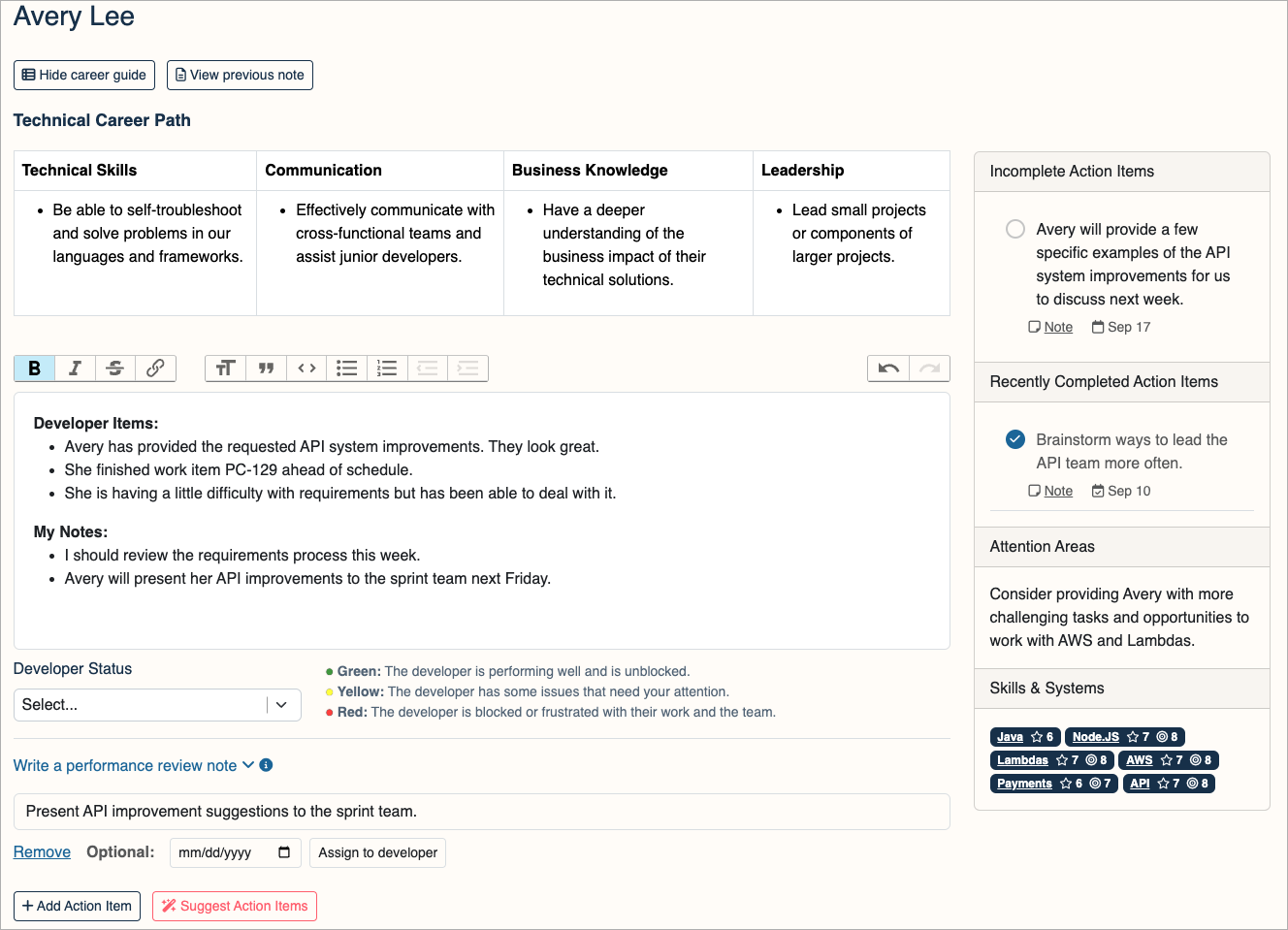
Task: Click the Incomplete Action Items heading
Action: tap(1072, 171)
